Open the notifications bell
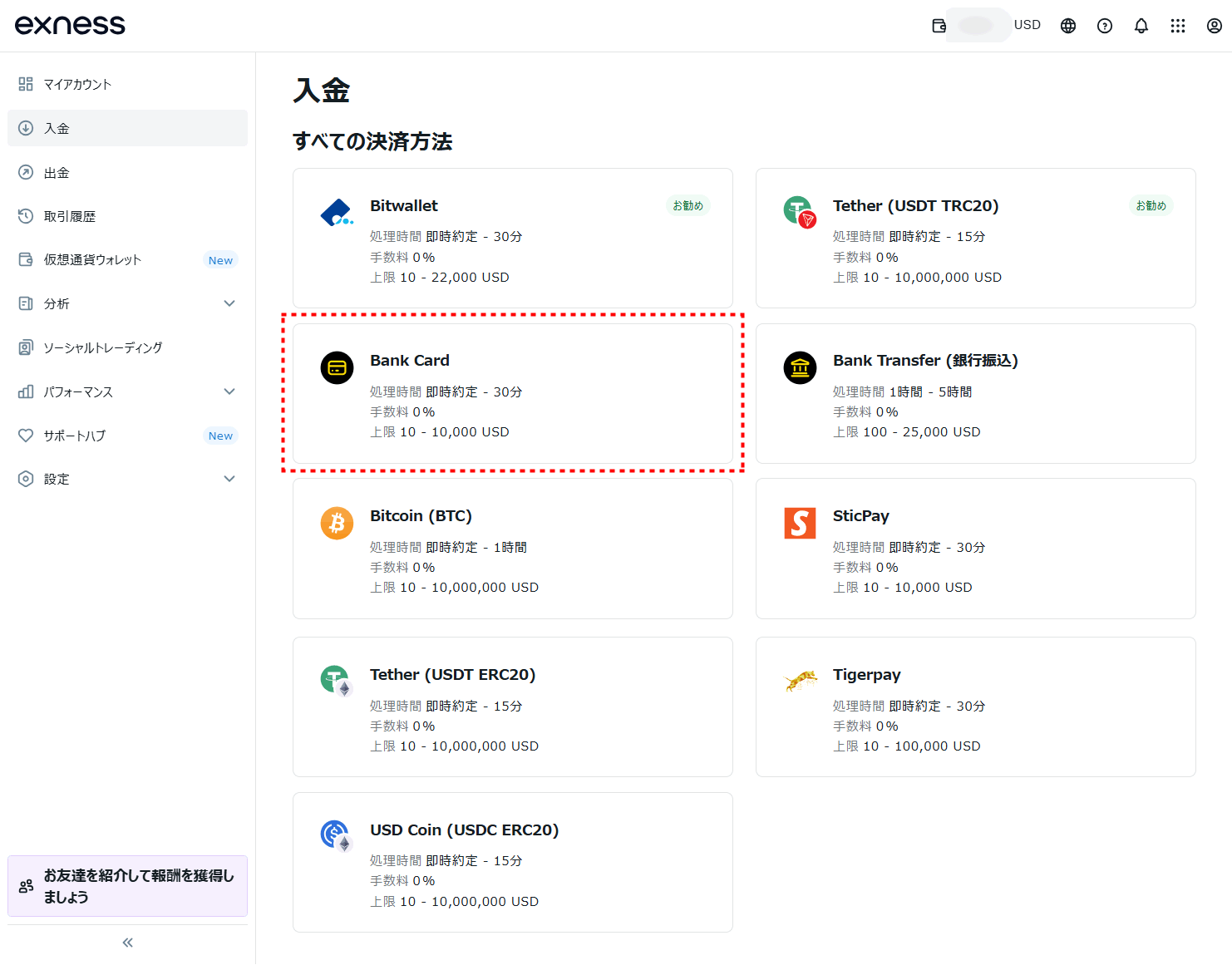1232x965 pixels. [x=1141, y=26]
